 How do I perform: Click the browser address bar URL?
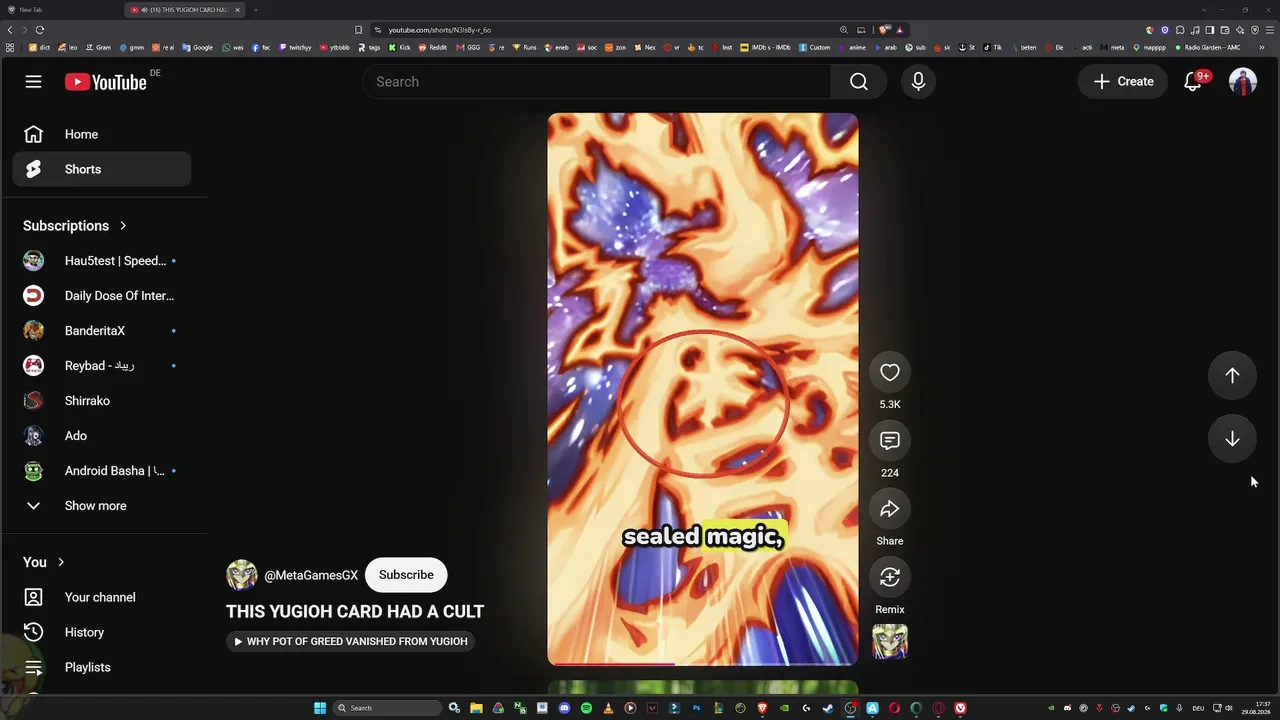(x=440, y=30)
